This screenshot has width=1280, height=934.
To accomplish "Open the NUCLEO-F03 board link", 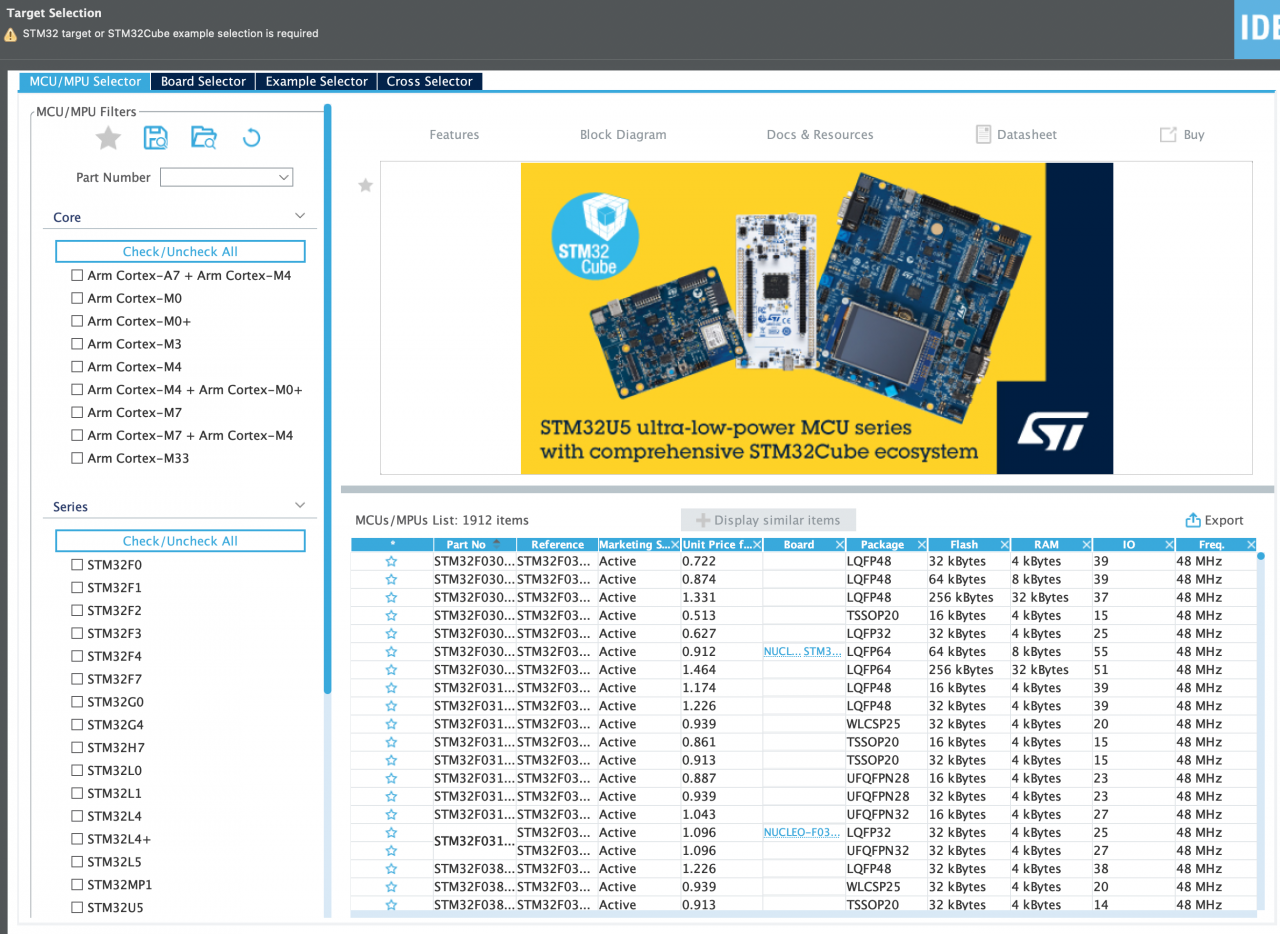I will pyautogui.click(x=800, y=832).
